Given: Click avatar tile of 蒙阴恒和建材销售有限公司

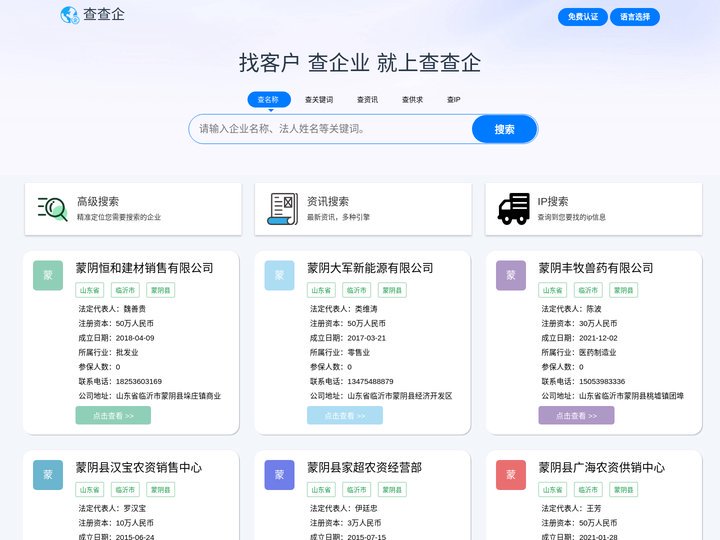Looking at the screenshot, I should [48, 275].
